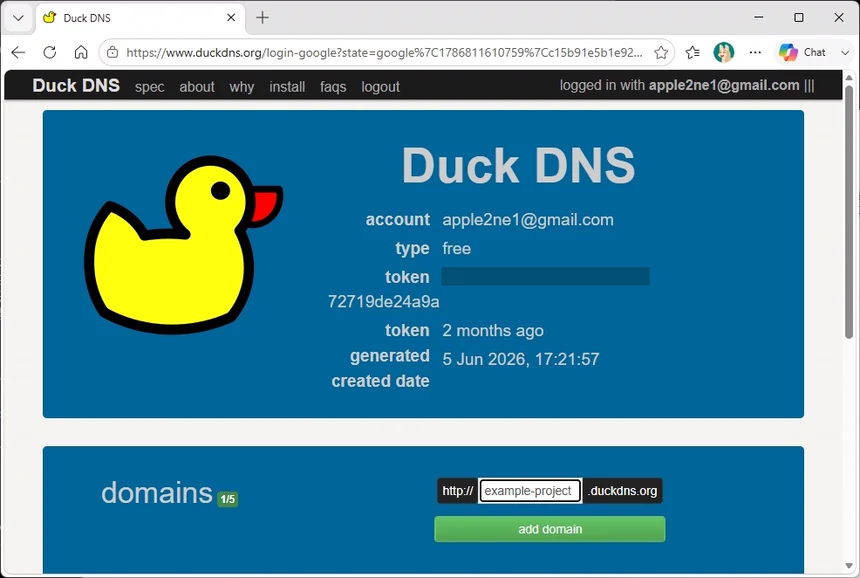Image resolution: width=860 pixels, height=578 pixels.
Task: Click the 'http://' prefix label
Action: (457, 491)
